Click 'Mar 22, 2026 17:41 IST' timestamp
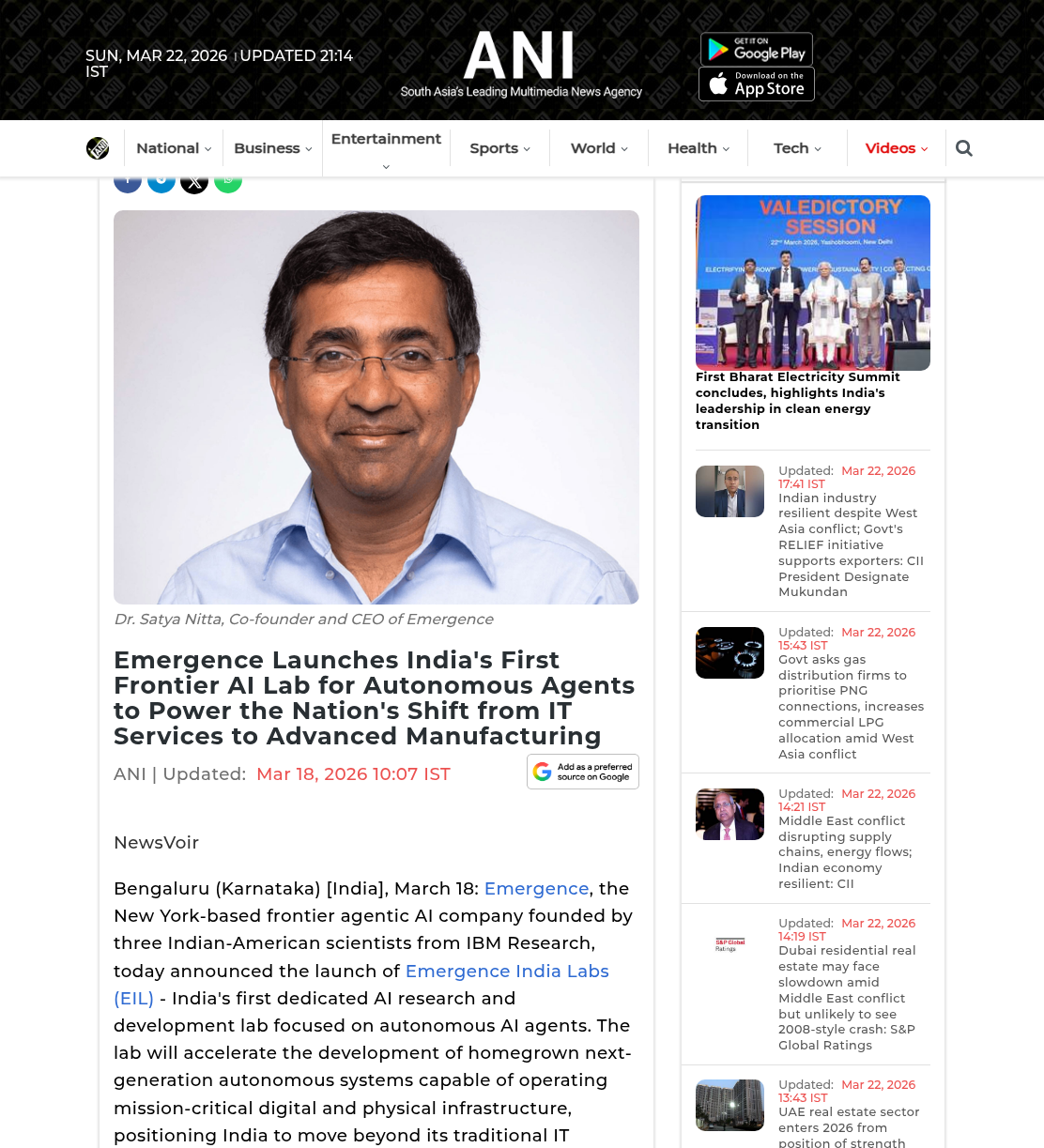 tap(847, 477)
